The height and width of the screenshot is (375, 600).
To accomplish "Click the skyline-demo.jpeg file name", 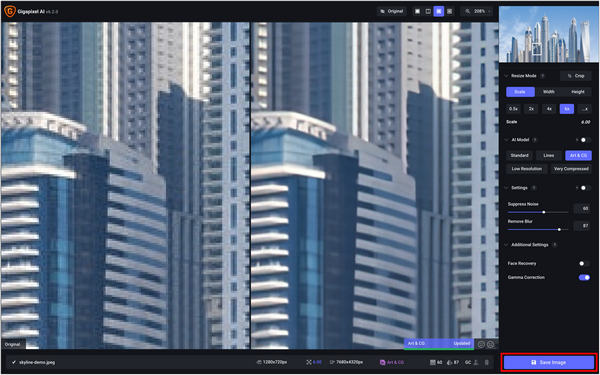I will pos(37,362).
